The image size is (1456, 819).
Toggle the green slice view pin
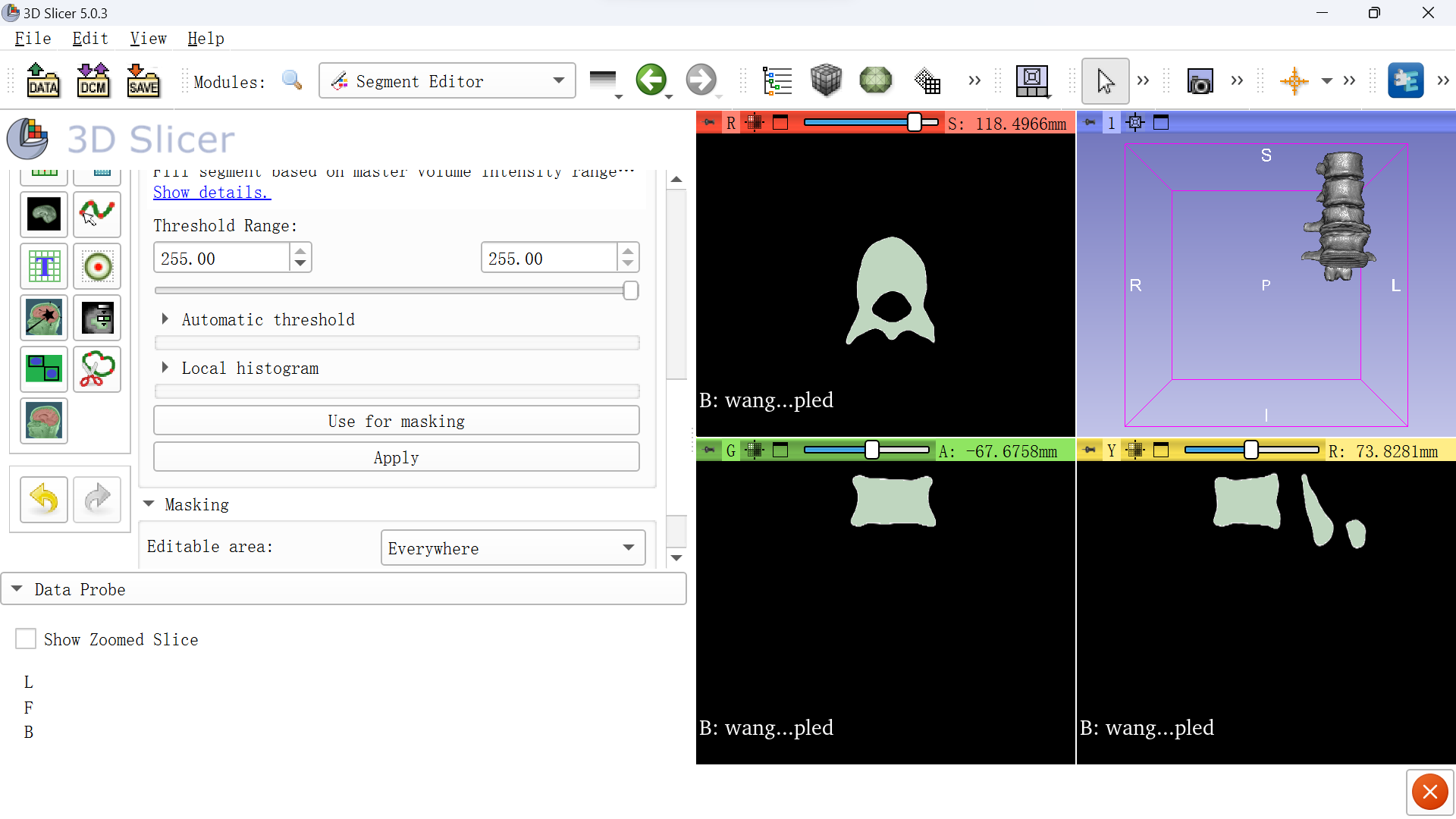point(709,450)
